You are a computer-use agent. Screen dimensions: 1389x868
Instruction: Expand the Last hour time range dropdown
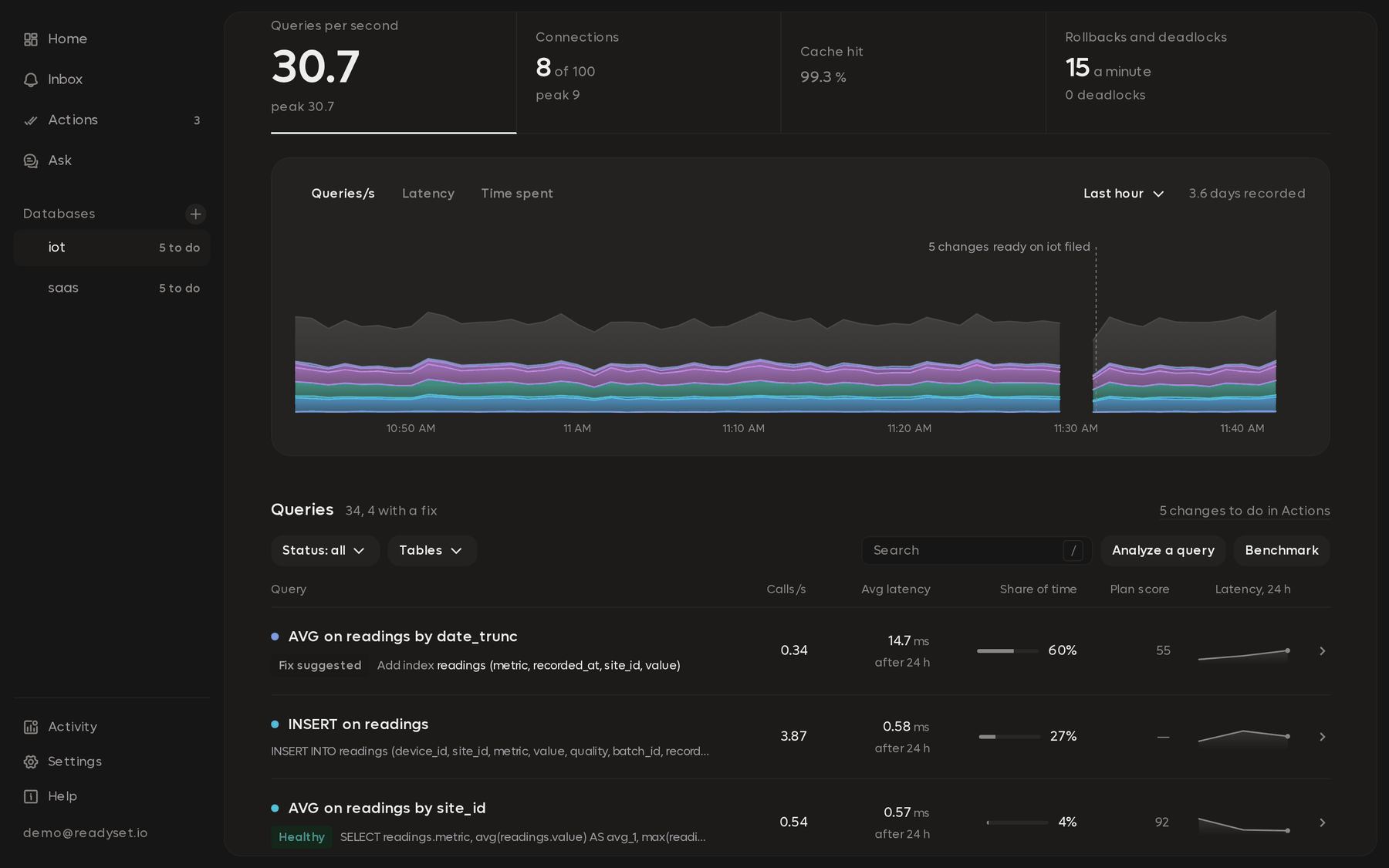[x=1124, y=194]
